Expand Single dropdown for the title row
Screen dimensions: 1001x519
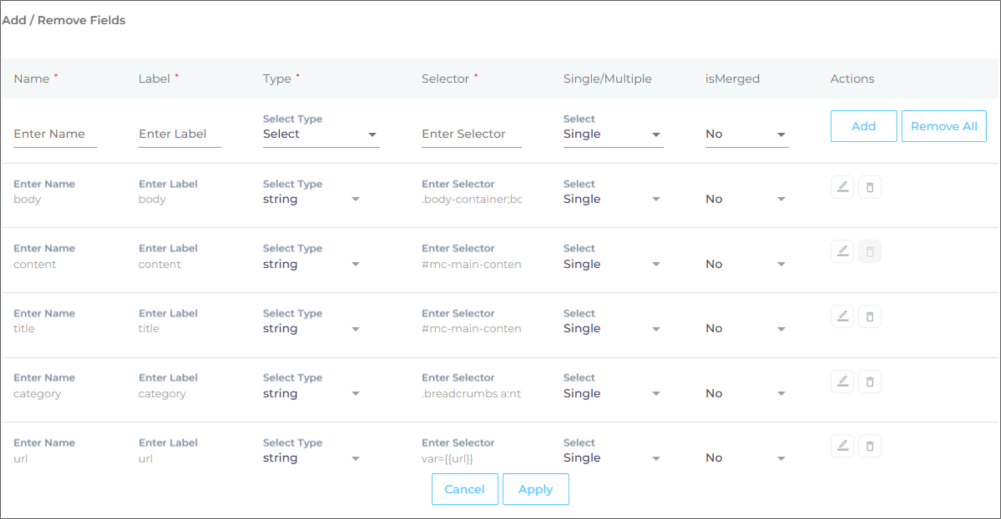point(612,329)
